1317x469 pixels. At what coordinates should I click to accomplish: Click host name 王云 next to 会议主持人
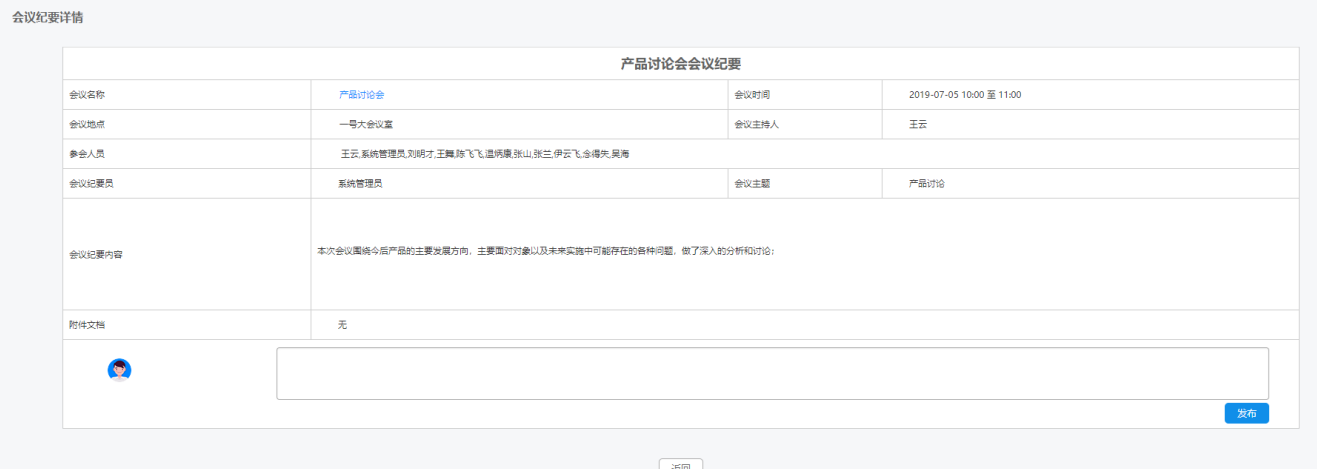pos(919,125)
